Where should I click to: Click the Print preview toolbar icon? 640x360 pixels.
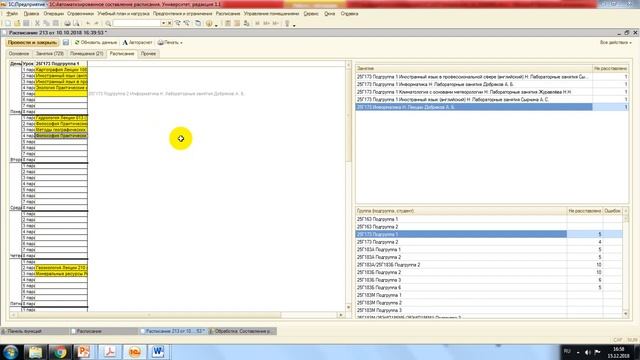(76, 23)
